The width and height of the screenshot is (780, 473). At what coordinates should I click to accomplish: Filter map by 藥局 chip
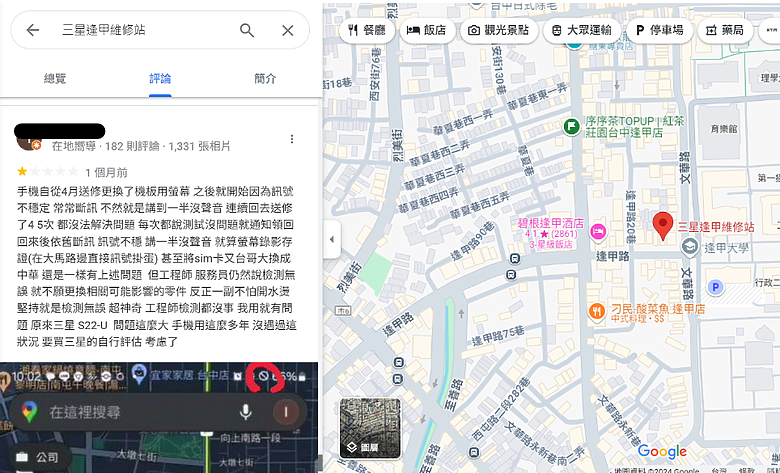(x=725, y=30)
